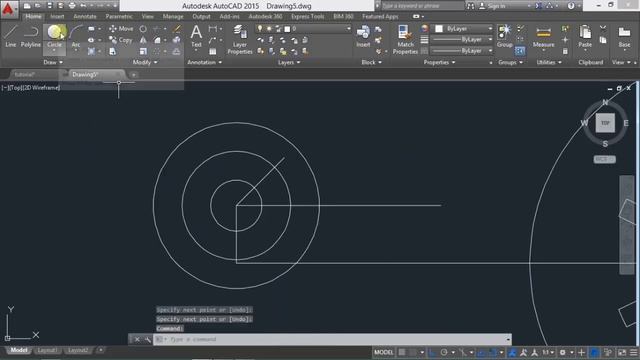Toggle the layer freeze sun icon
This screenshot has width=640, height=360.
[x=269, y=29]
